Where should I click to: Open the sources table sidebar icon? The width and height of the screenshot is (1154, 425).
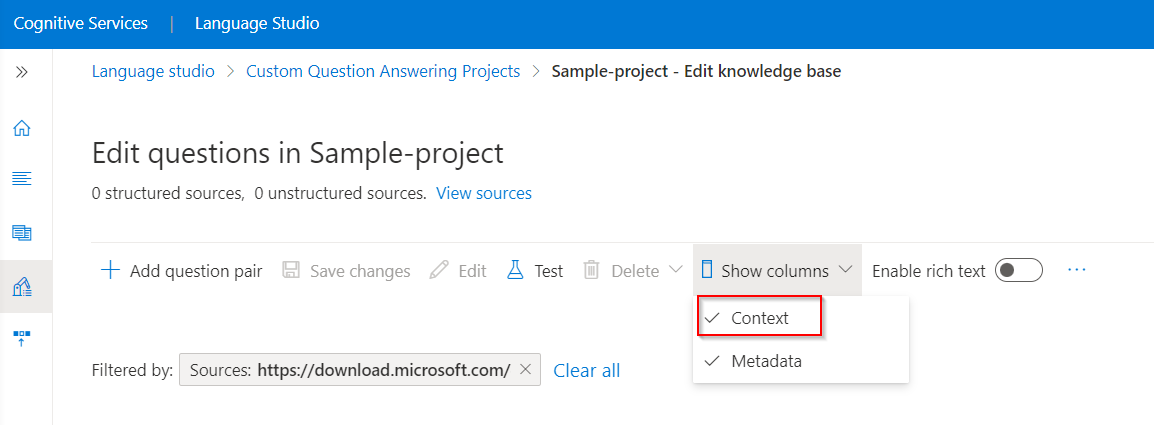[x=22, y=233]
